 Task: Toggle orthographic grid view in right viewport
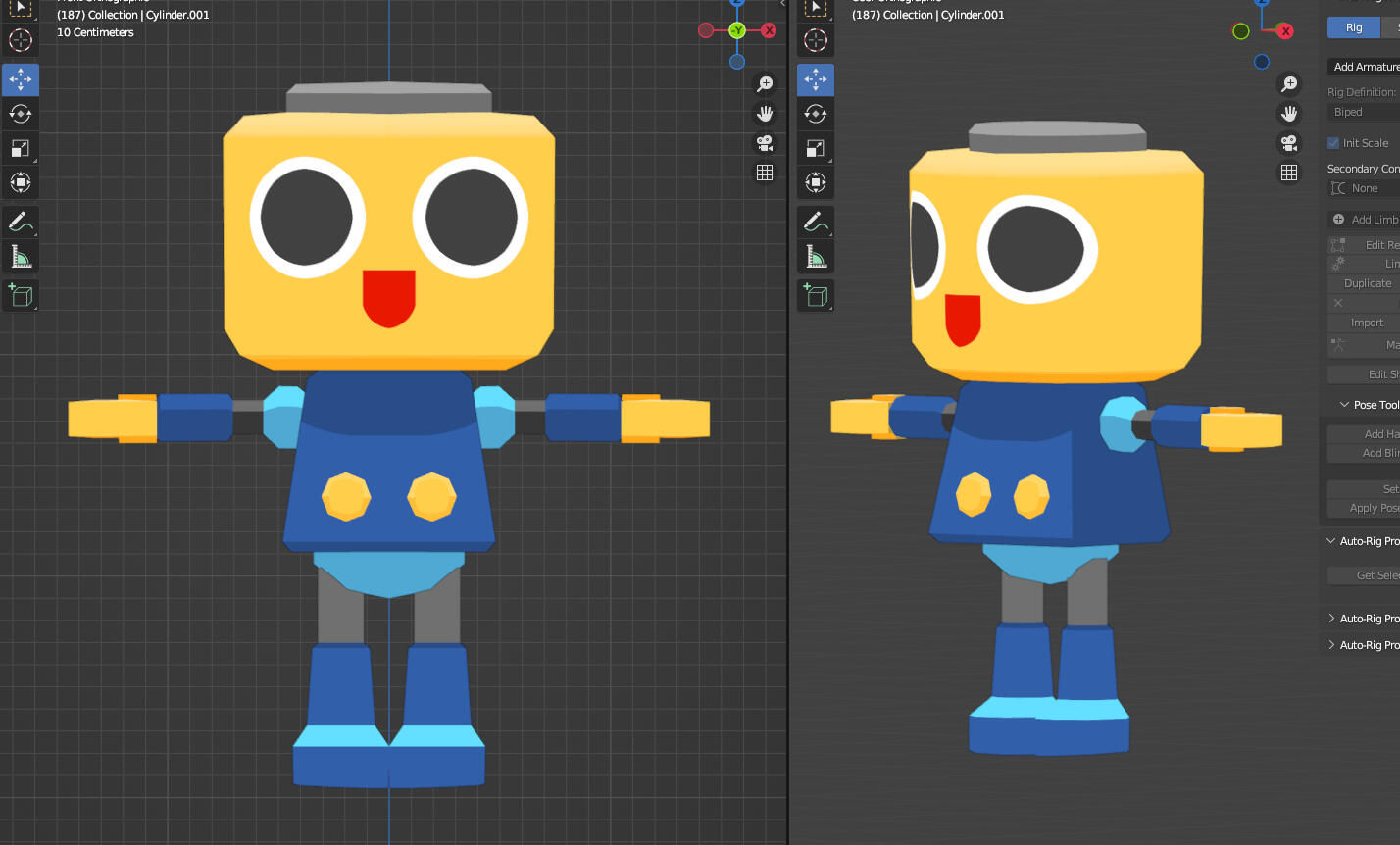[1288, 173]
